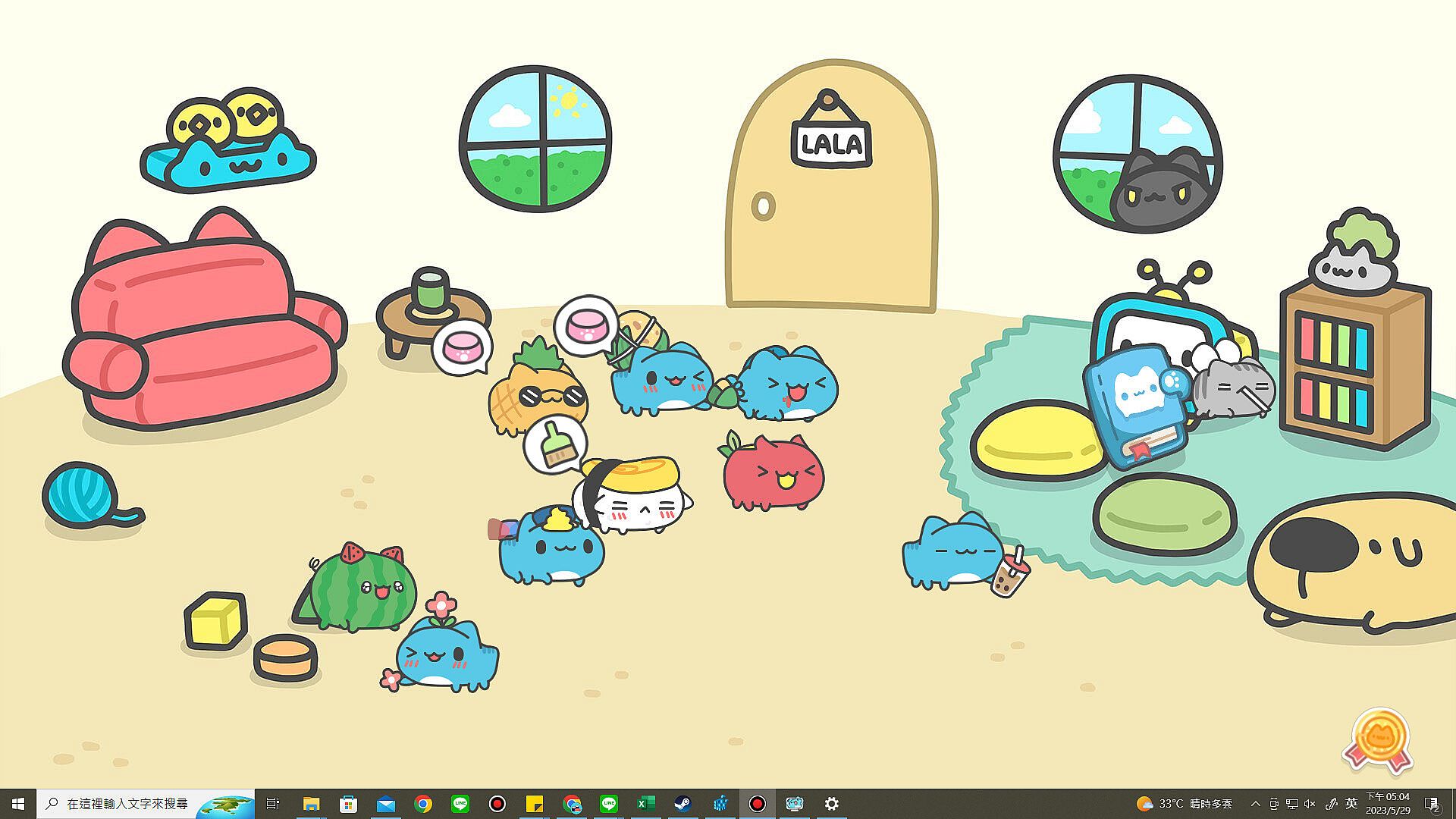This screenshot has height=819, width=1456.
Task: Open the Windows Start menu
Action: click(18, 804)
